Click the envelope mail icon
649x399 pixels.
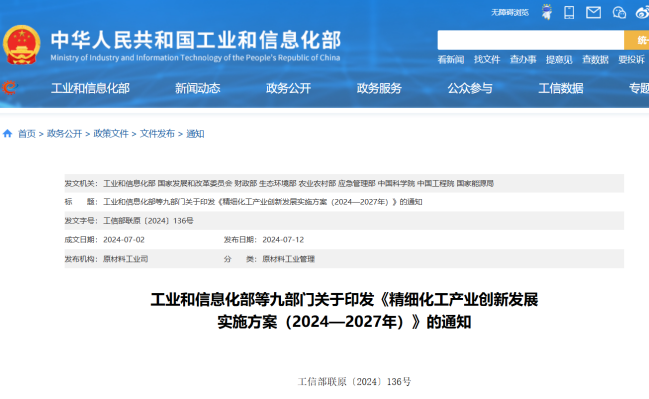coord(594,12)
